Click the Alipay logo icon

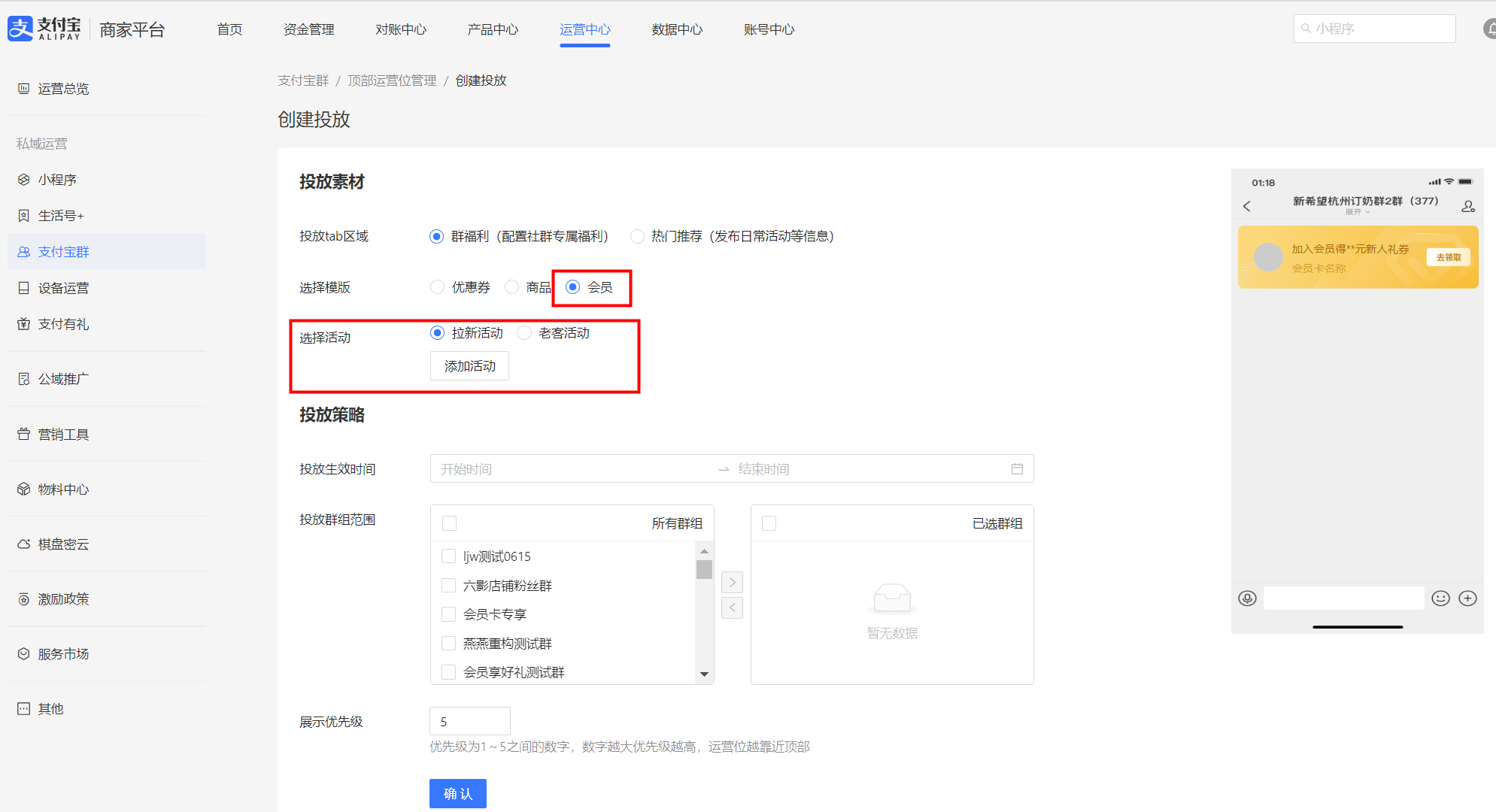[x=20, y=29]
